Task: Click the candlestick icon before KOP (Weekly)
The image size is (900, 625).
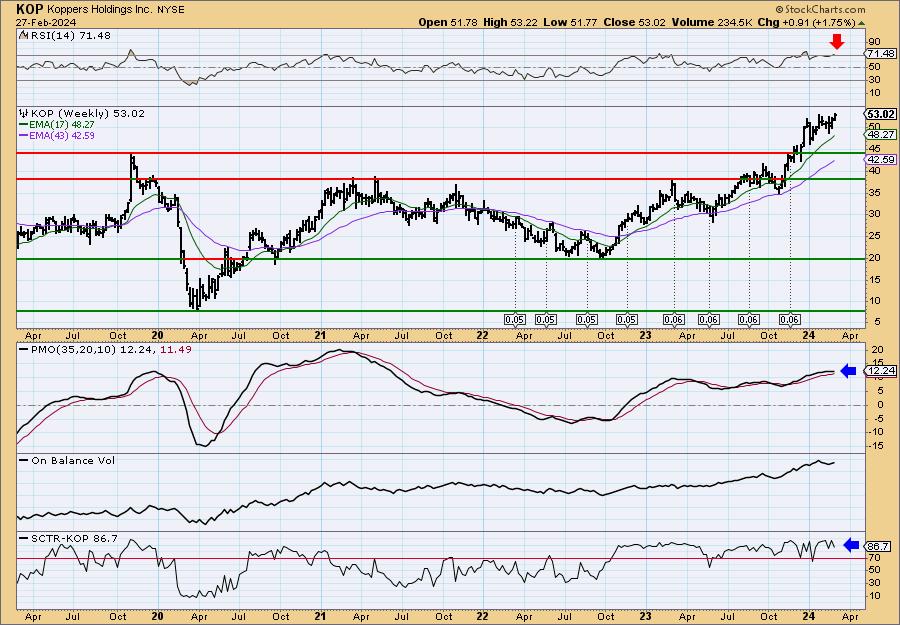Action: tap(24, 114)
